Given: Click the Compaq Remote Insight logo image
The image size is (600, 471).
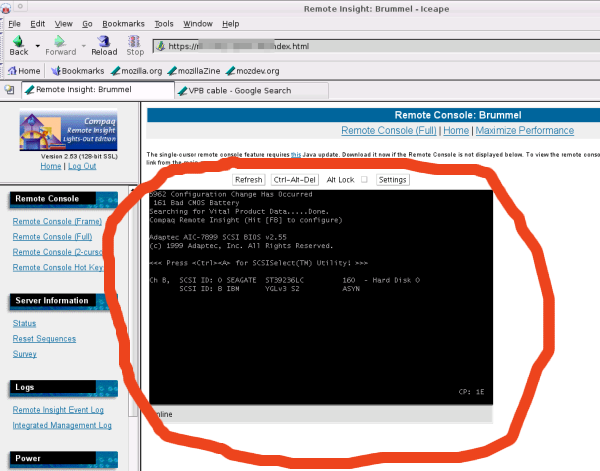Looking at the screenshot, I should click(x=68, y=130).
